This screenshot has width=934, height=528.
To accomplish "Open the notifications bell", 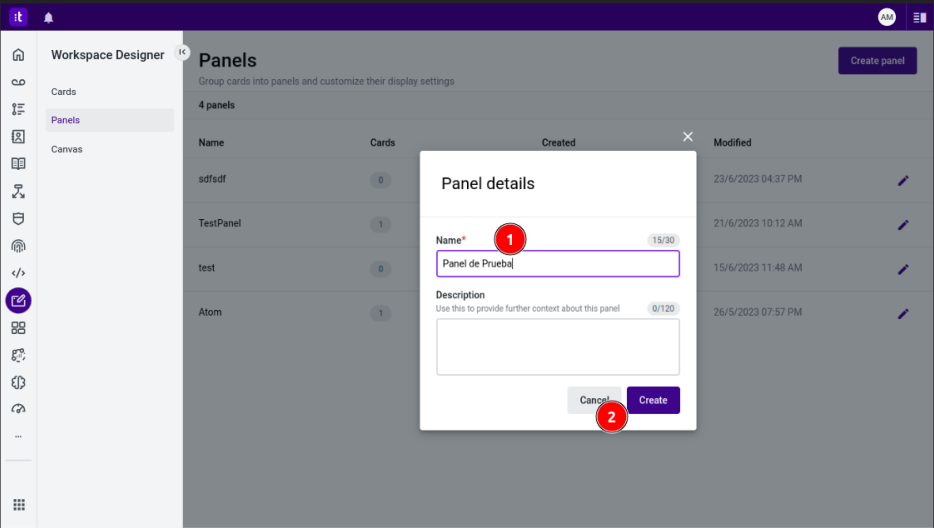I will (x=49, y=17).
